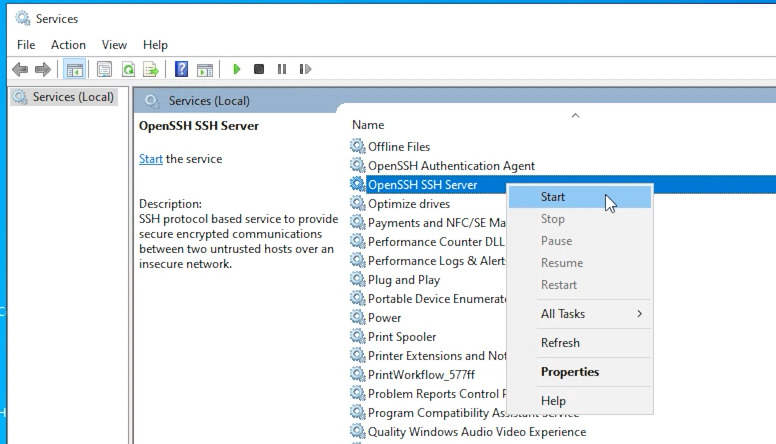Open the View menu
The width and height of the screenshot is (776, 444).
coord(114,45)
